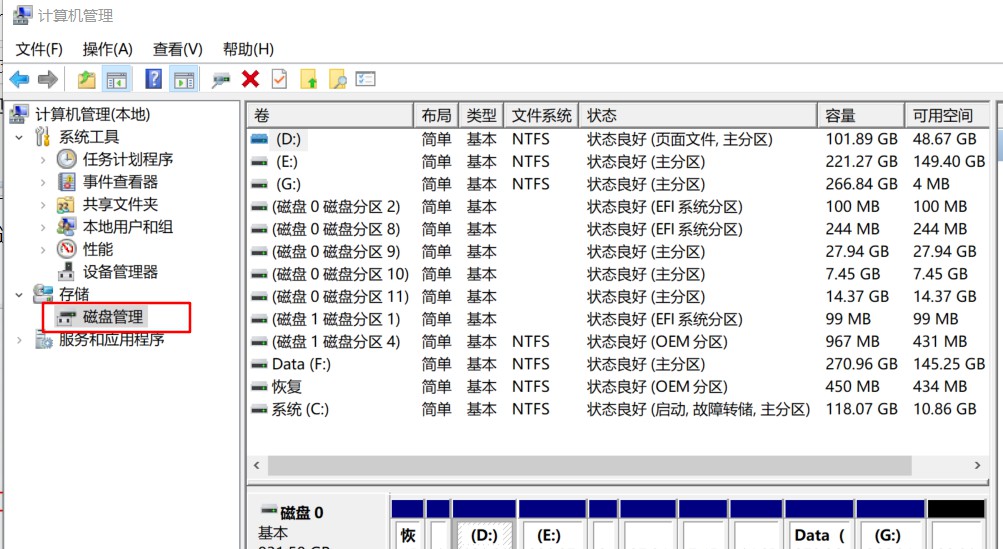
Task: Click the 性能 gauge icon
Action: (x=67, y=249)
